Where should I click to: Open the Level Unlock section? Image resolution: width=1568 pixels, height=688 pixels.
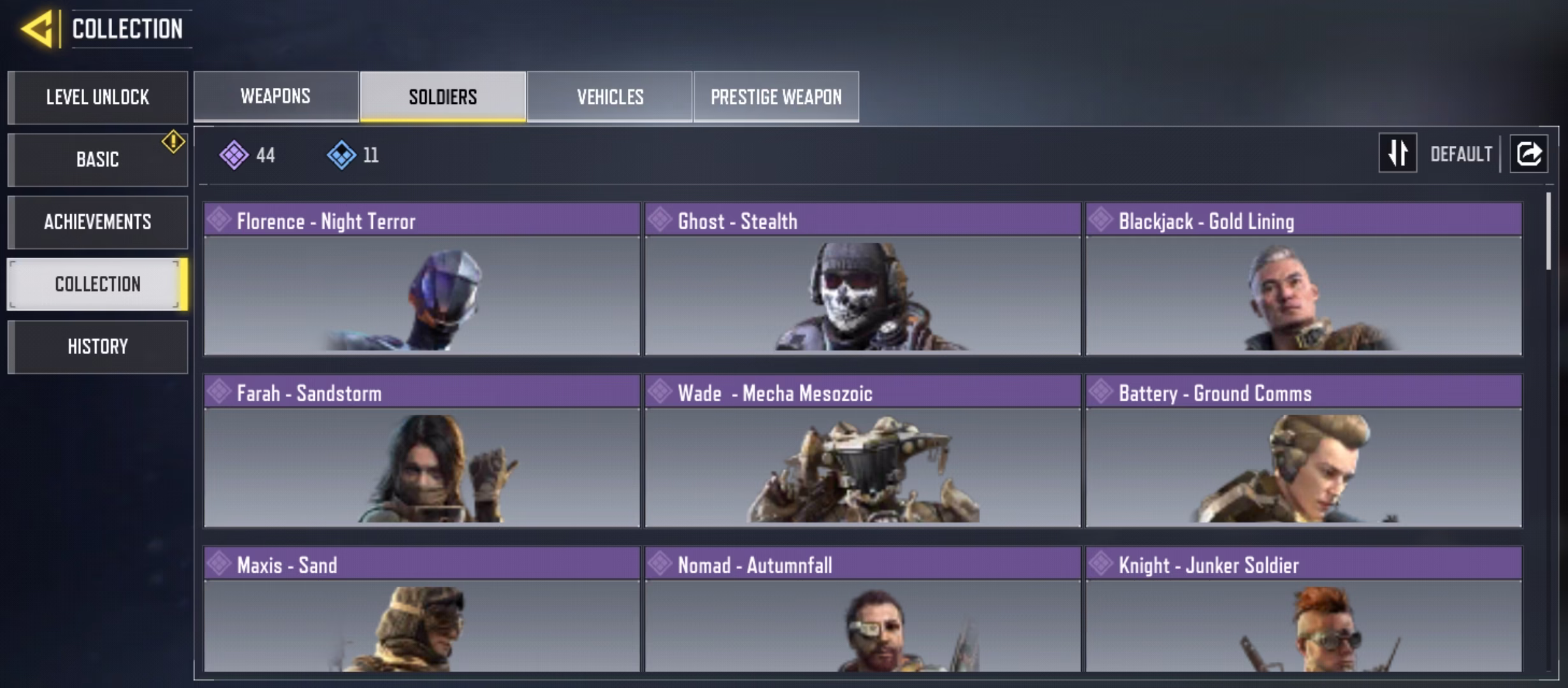pyautogui.click(x=98, y=97)
